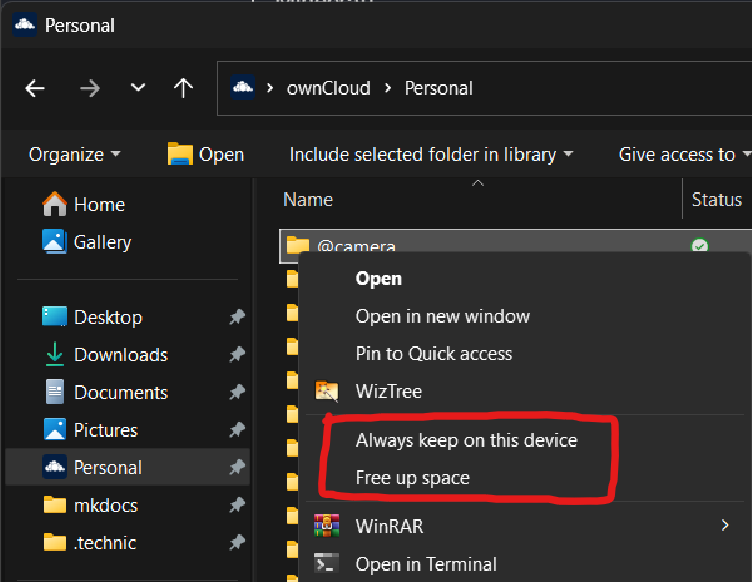Click the ownCloud icon in address bar

pos(242,88)
